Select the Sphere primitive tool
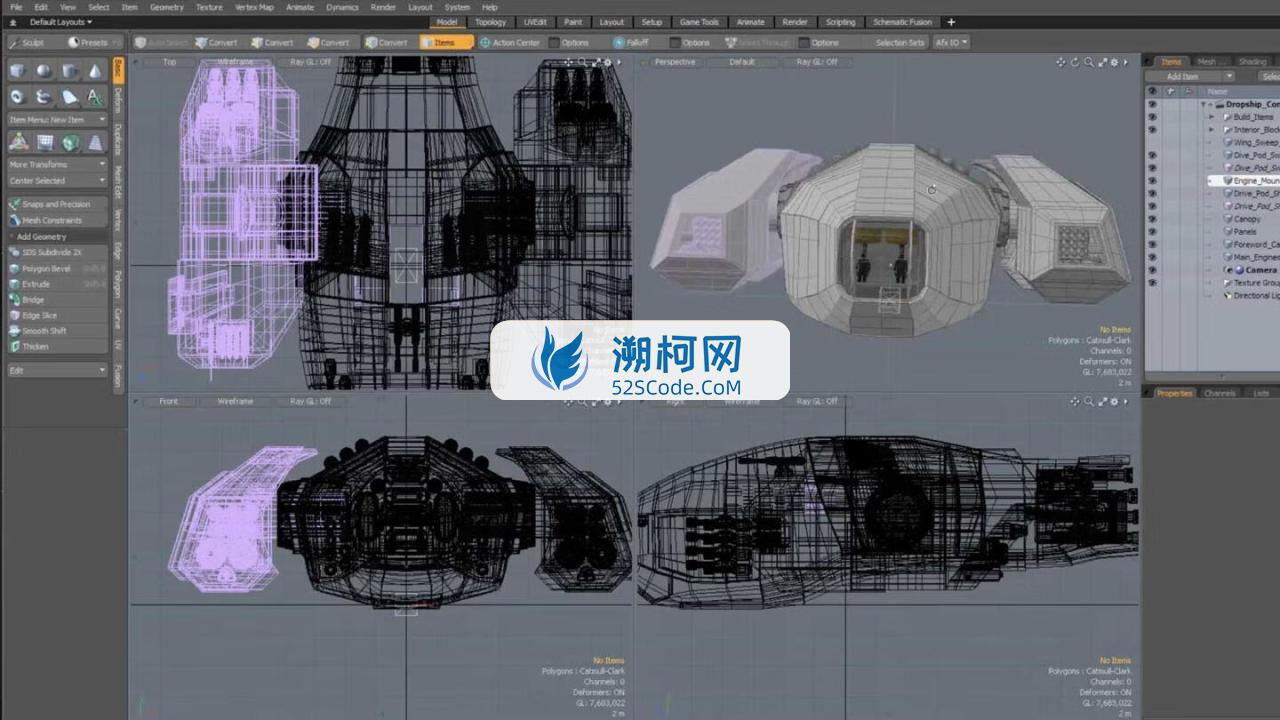Viewport: 1280px width, 720px height. [44, 71]
